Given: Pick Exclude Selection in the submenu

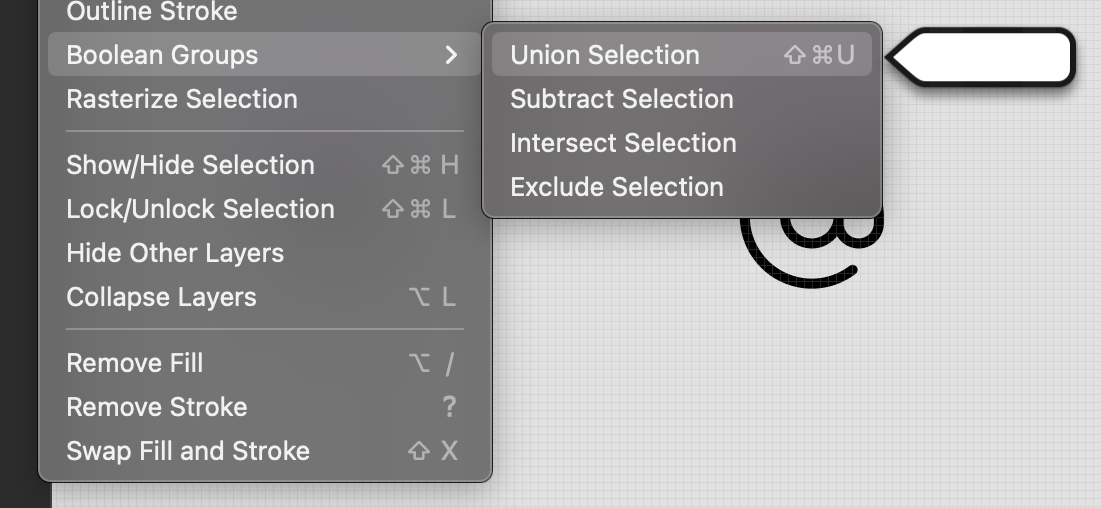Looking at the screenshot, I should click(x=616, y=187).
